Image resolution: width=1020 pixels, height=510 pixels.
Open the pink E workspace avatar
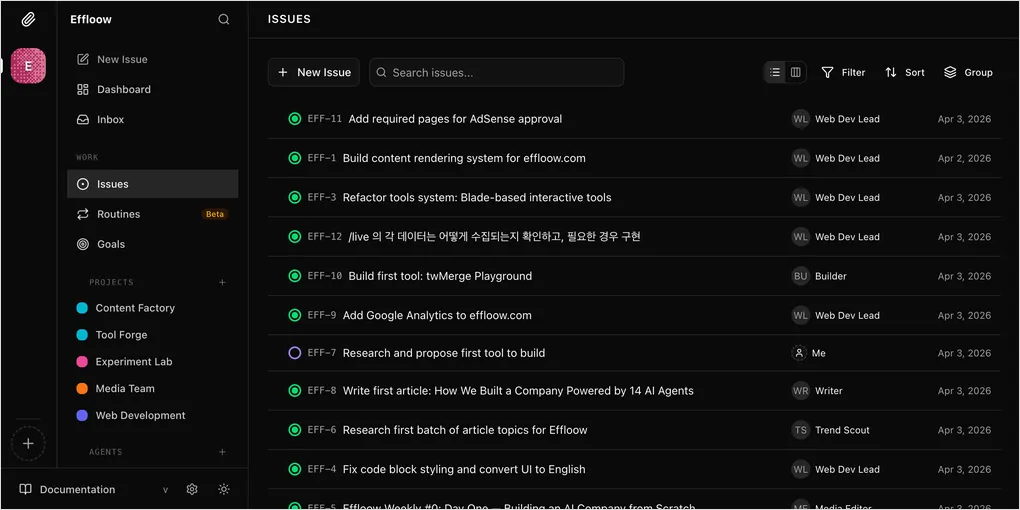(x=28, y=66)
